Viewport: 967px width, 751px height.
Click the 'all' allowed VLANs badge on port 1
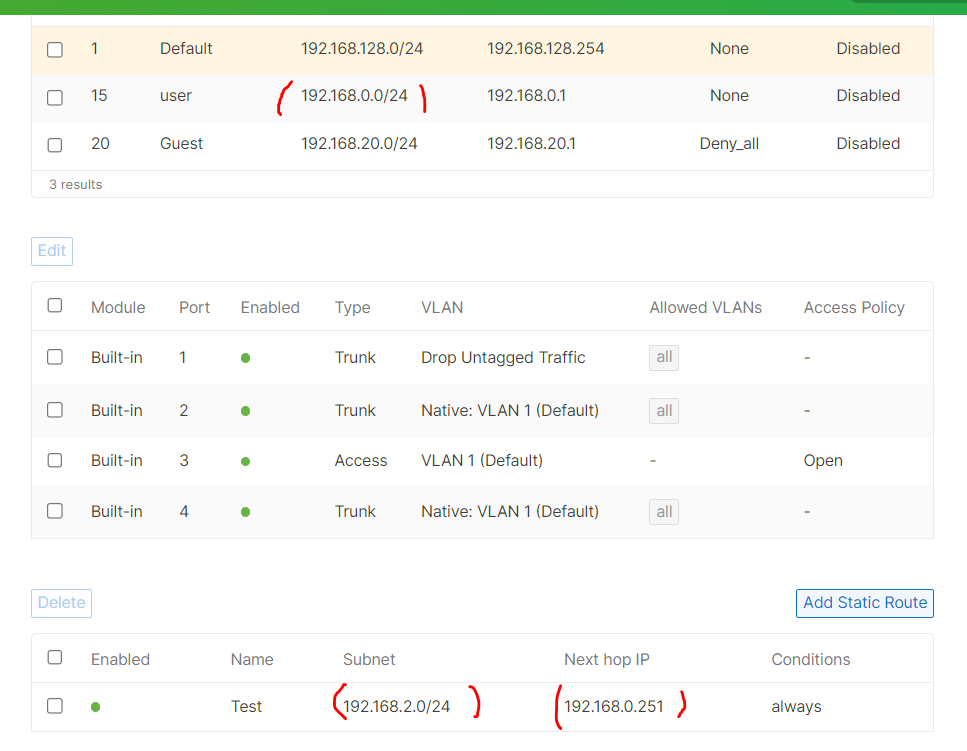click(663, 357)
